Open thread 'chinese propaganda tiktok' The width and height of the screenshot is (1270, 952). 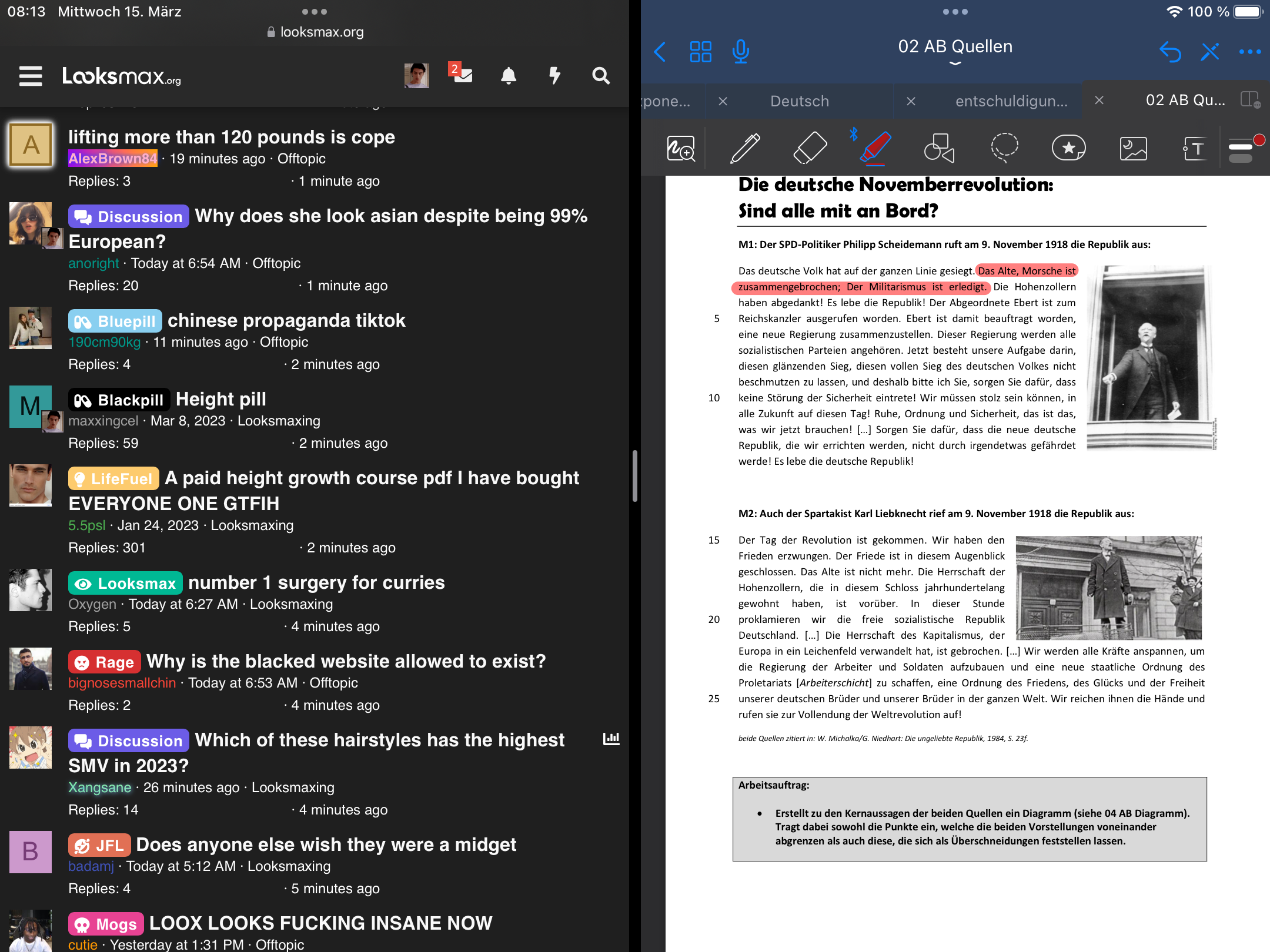pos(286,321)
